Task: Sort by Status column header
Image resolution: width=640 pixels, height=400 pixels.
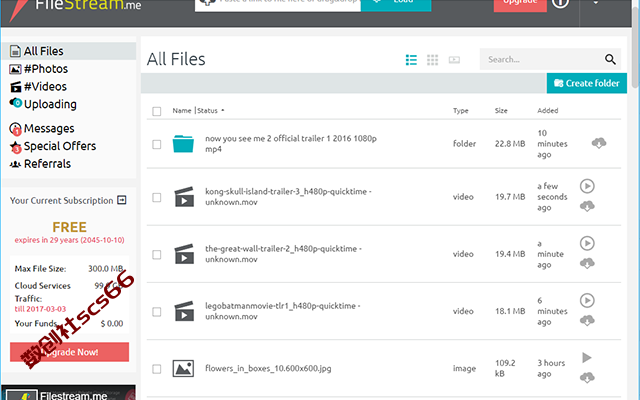Action: (207, 111)
